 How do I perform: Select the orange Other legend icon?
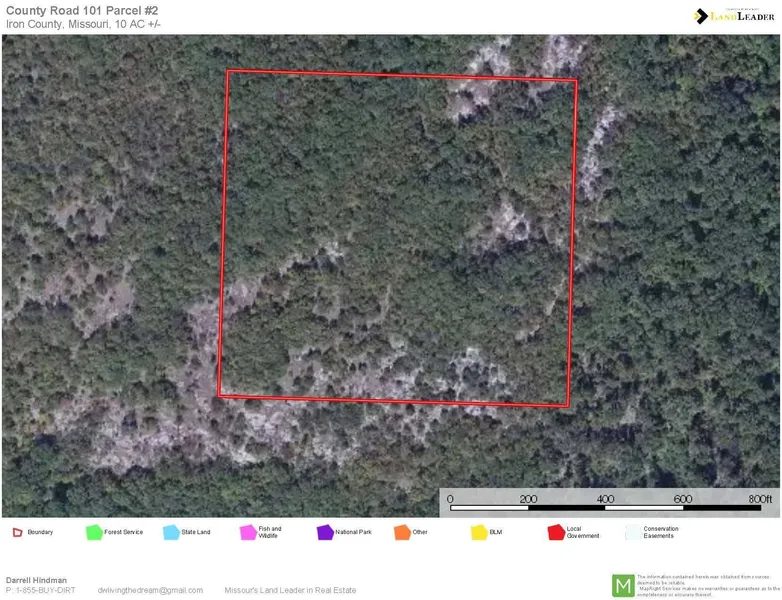tap(402, 532)
